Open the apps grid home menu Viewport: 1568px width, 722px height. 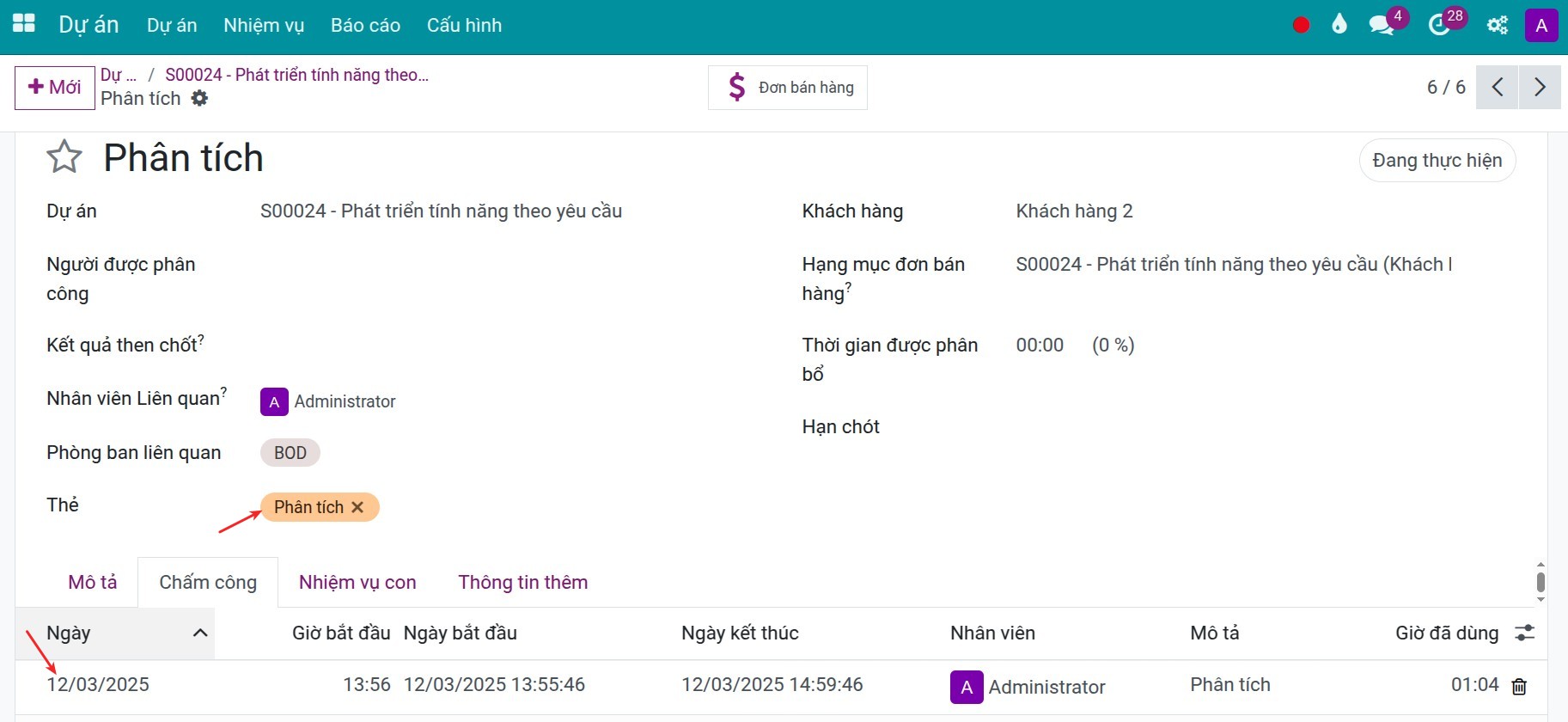point(24,24)
